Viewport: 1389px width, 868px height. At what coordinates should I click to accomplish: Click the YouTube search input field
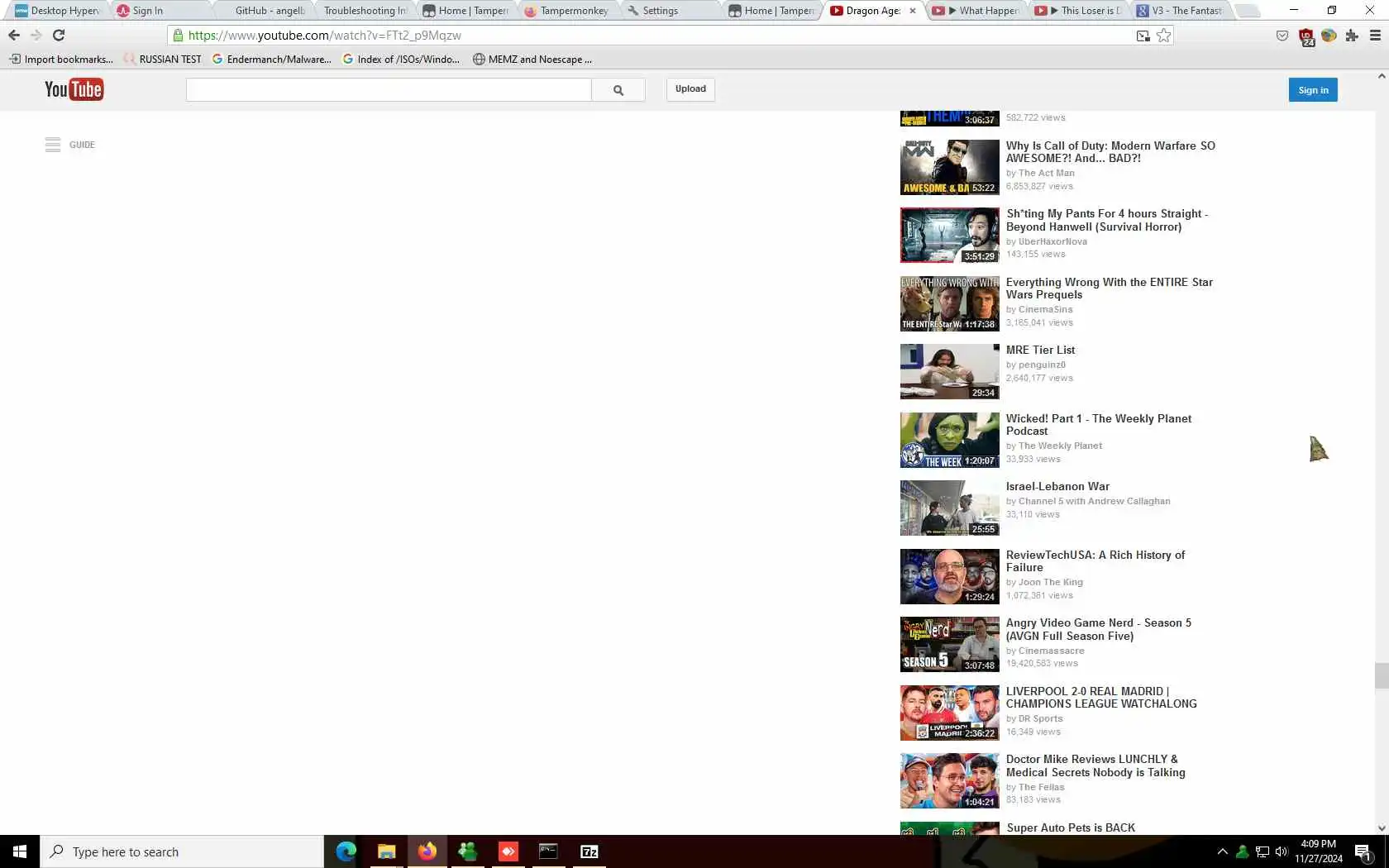(389, 90)
